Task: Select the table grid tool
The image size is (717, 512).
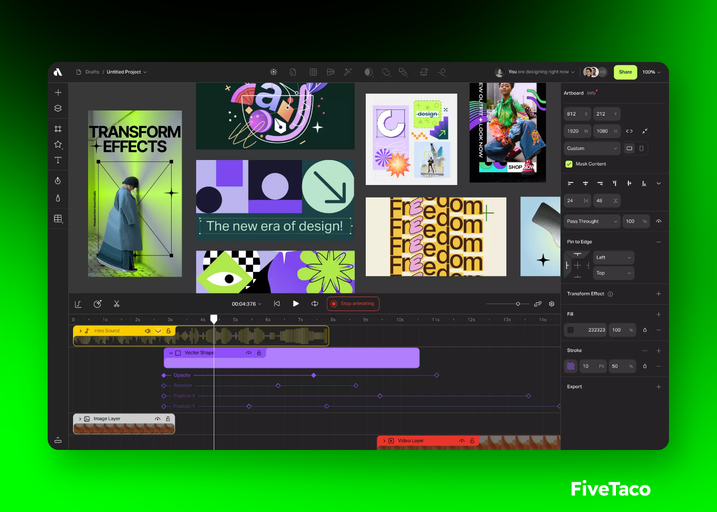Action: [58, 219]
